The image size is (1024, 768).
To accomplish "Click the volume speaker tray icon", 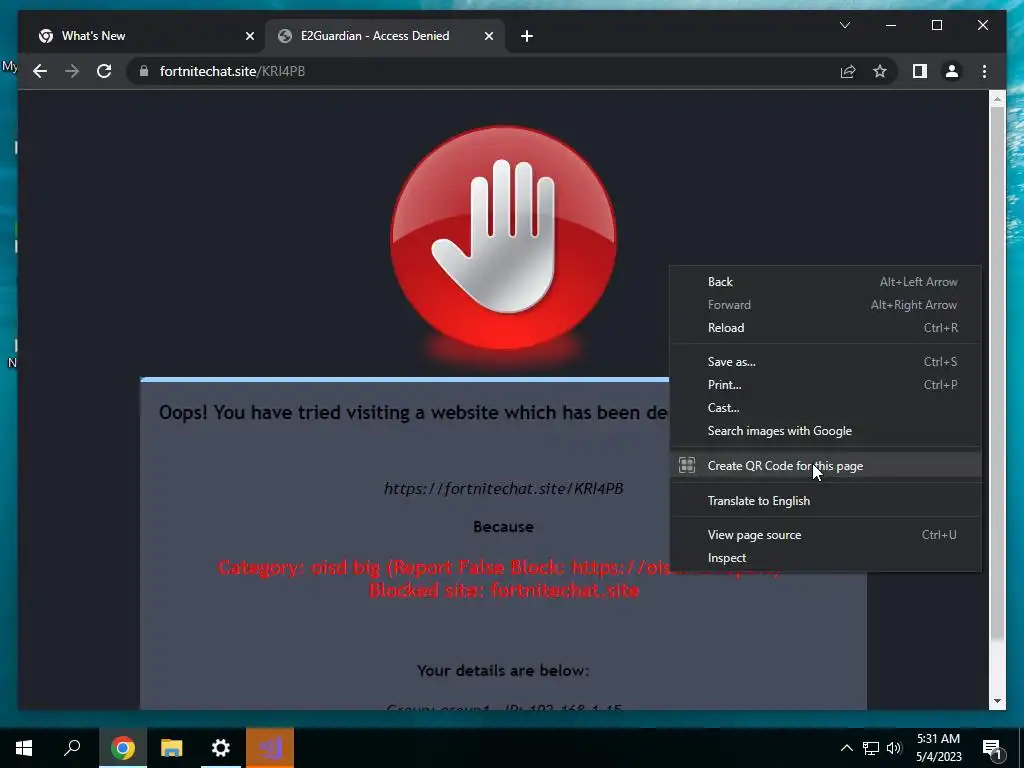I will [894, 748].
